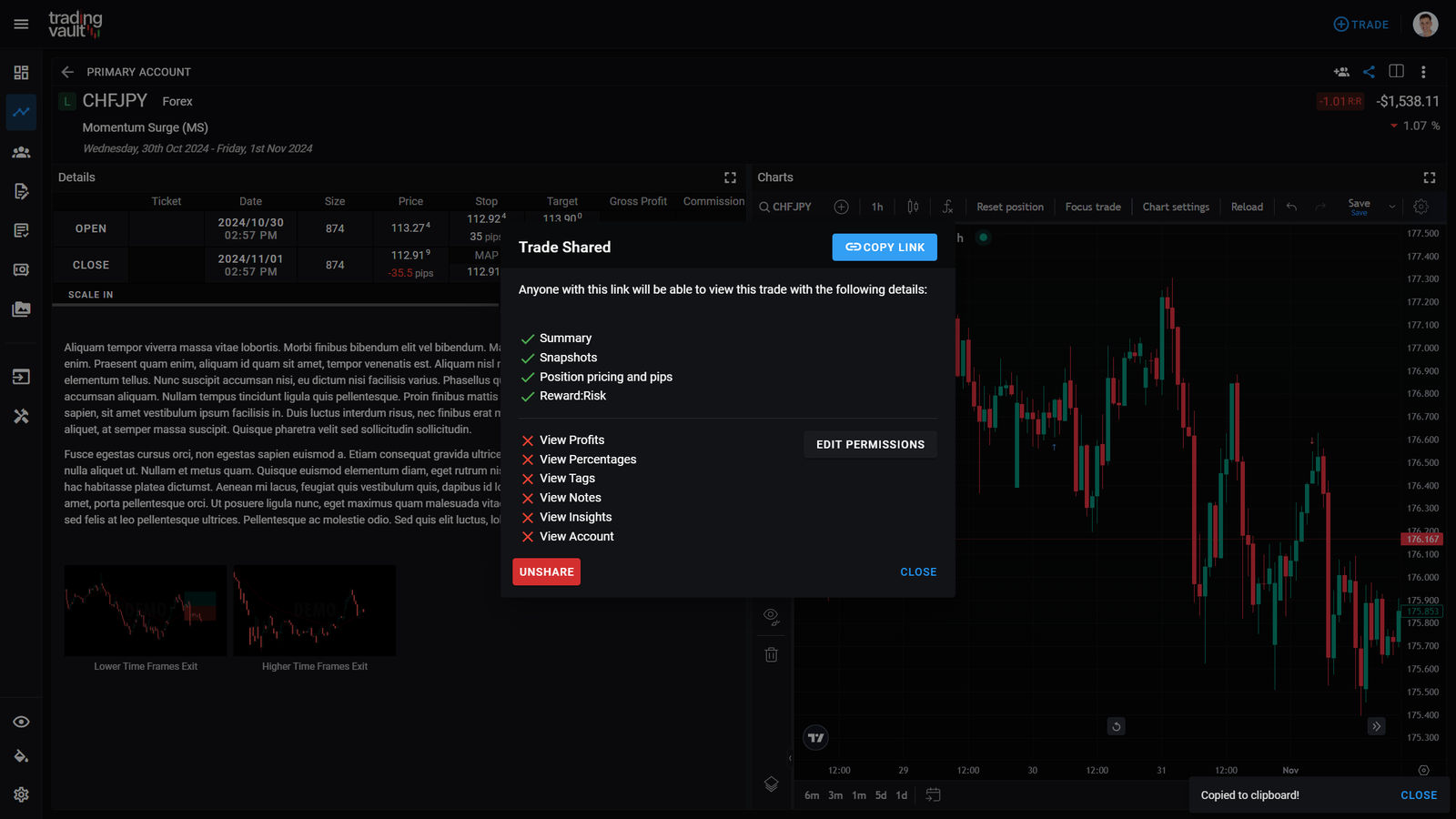1456x819 pixels.
Task: Toggle the eye visibility icon in the lower sidebar
Action: (x=21, y=721)
